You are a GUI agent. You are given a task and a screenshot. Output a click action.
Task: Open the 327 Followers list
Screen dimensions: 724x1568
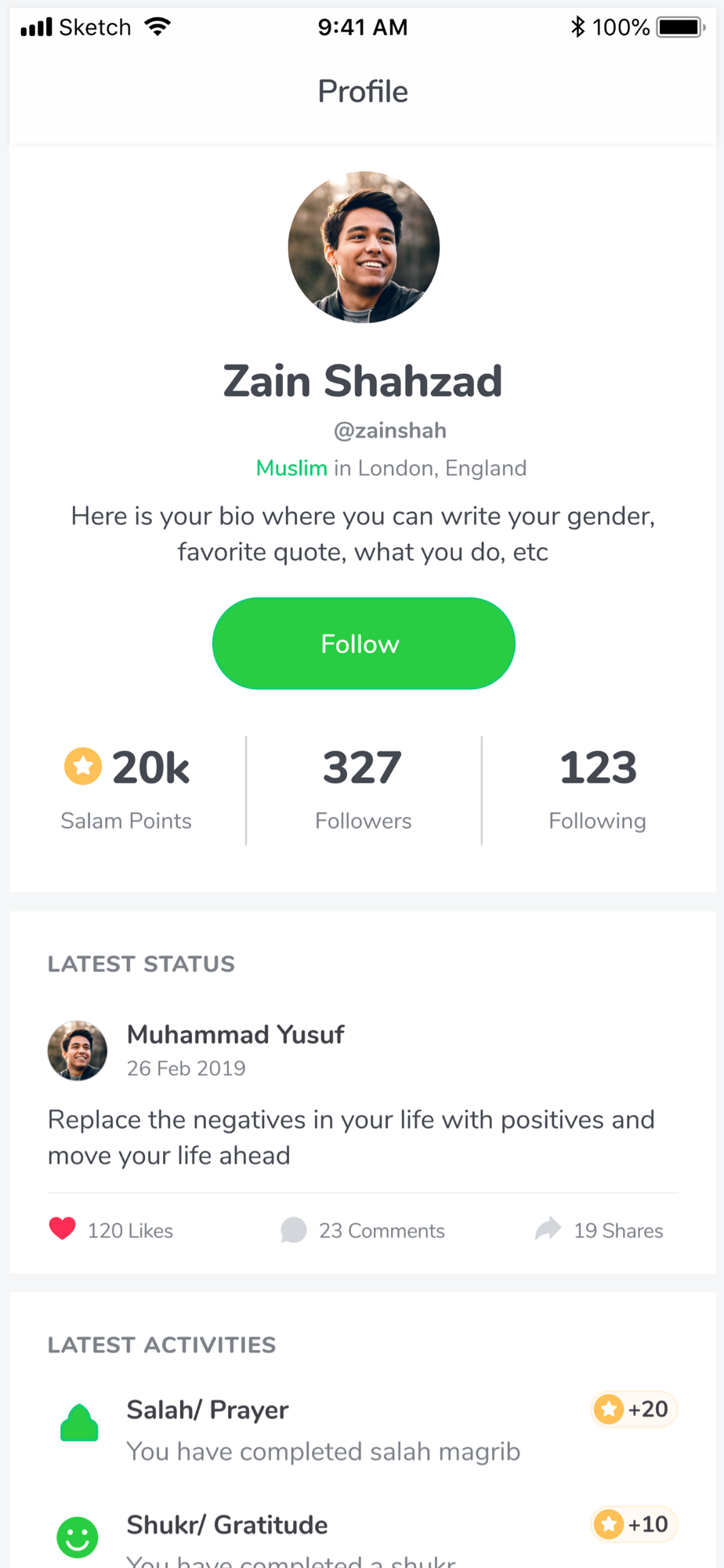click(x=363, y=789)
